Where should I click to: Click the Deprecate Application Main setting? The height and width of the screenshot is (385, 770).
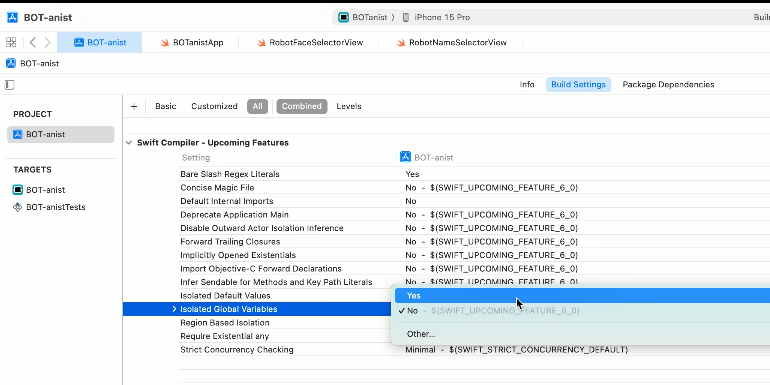coord(234,215)
